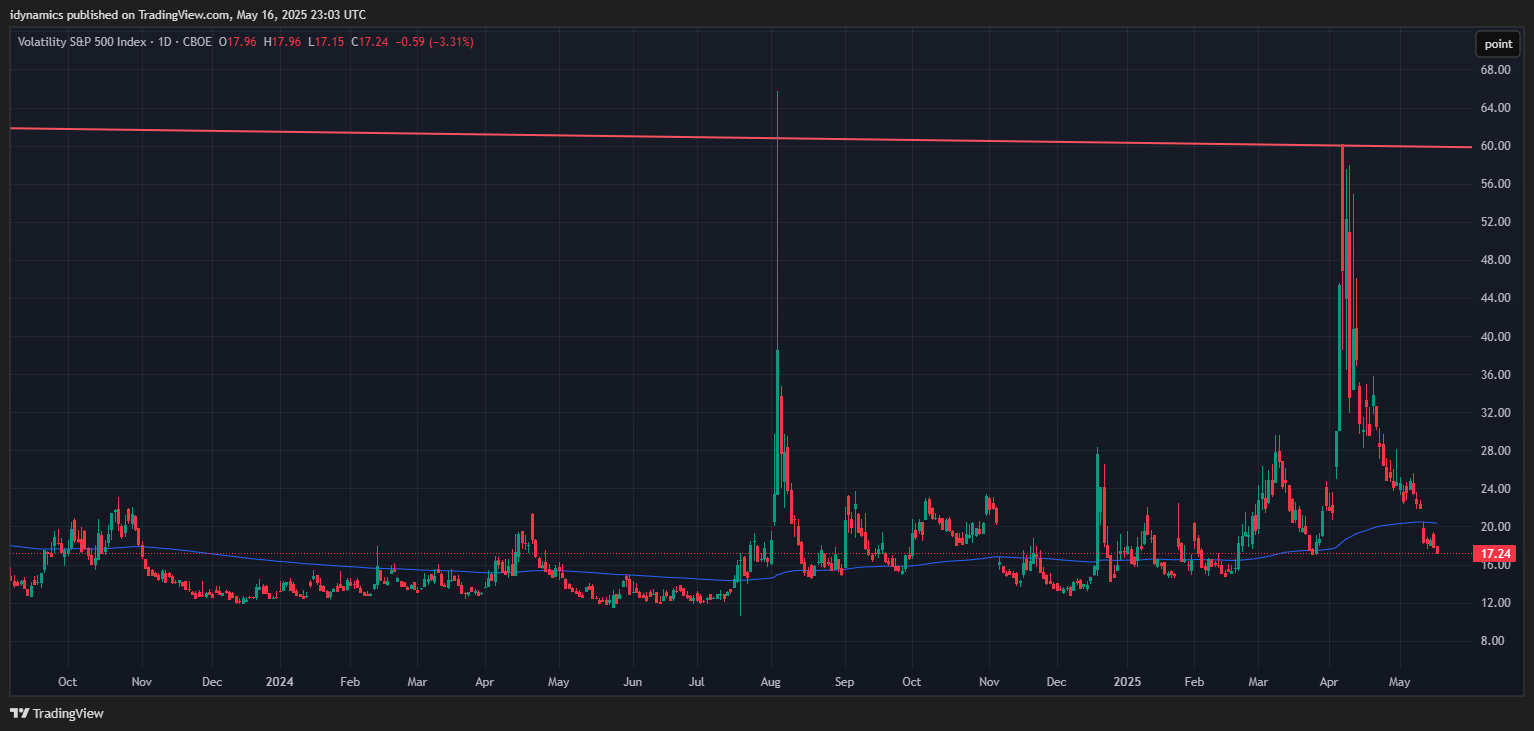Image resolution: width=1534 pixels, height=731 pixels.
Task: Click the 60.00 price axis label
Action: coord(1495,146)
